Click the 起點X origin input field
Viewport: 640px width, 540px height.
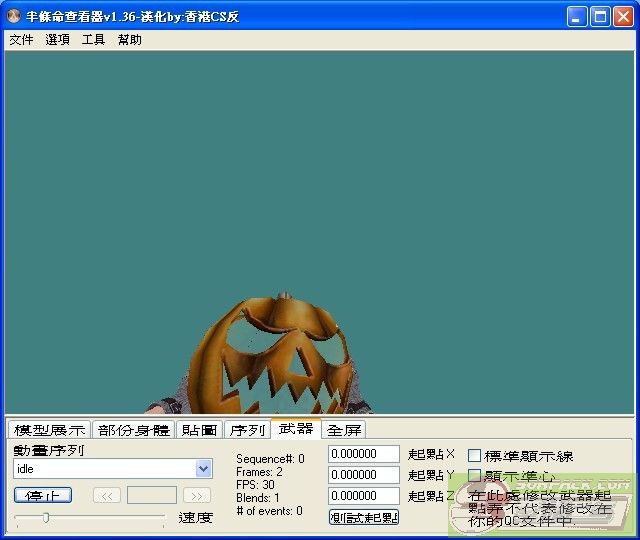[x=363, y=454]
